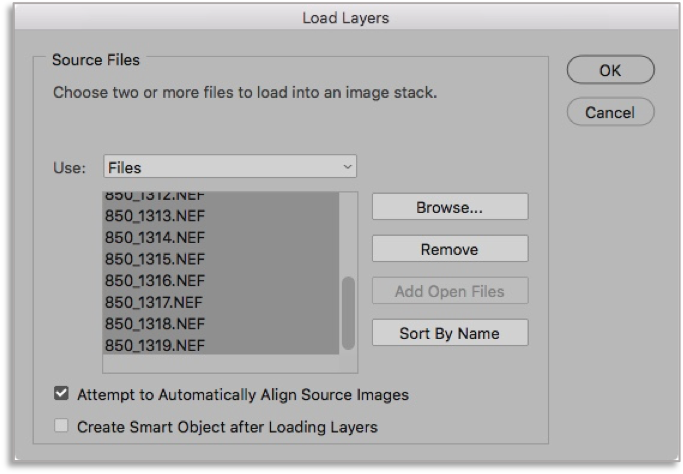683x474 pixels.
Task: Open the Use source dropdown
Action: pyautogui.click(x=230, y=167)
